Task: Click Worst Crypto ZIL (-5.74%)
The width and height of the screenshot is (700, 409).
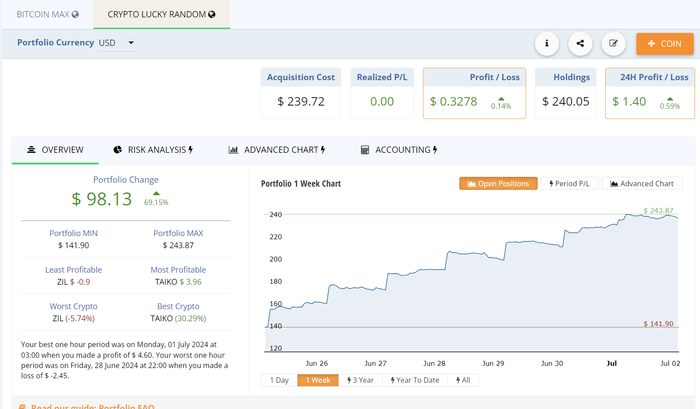Action: tap(74, 318)
